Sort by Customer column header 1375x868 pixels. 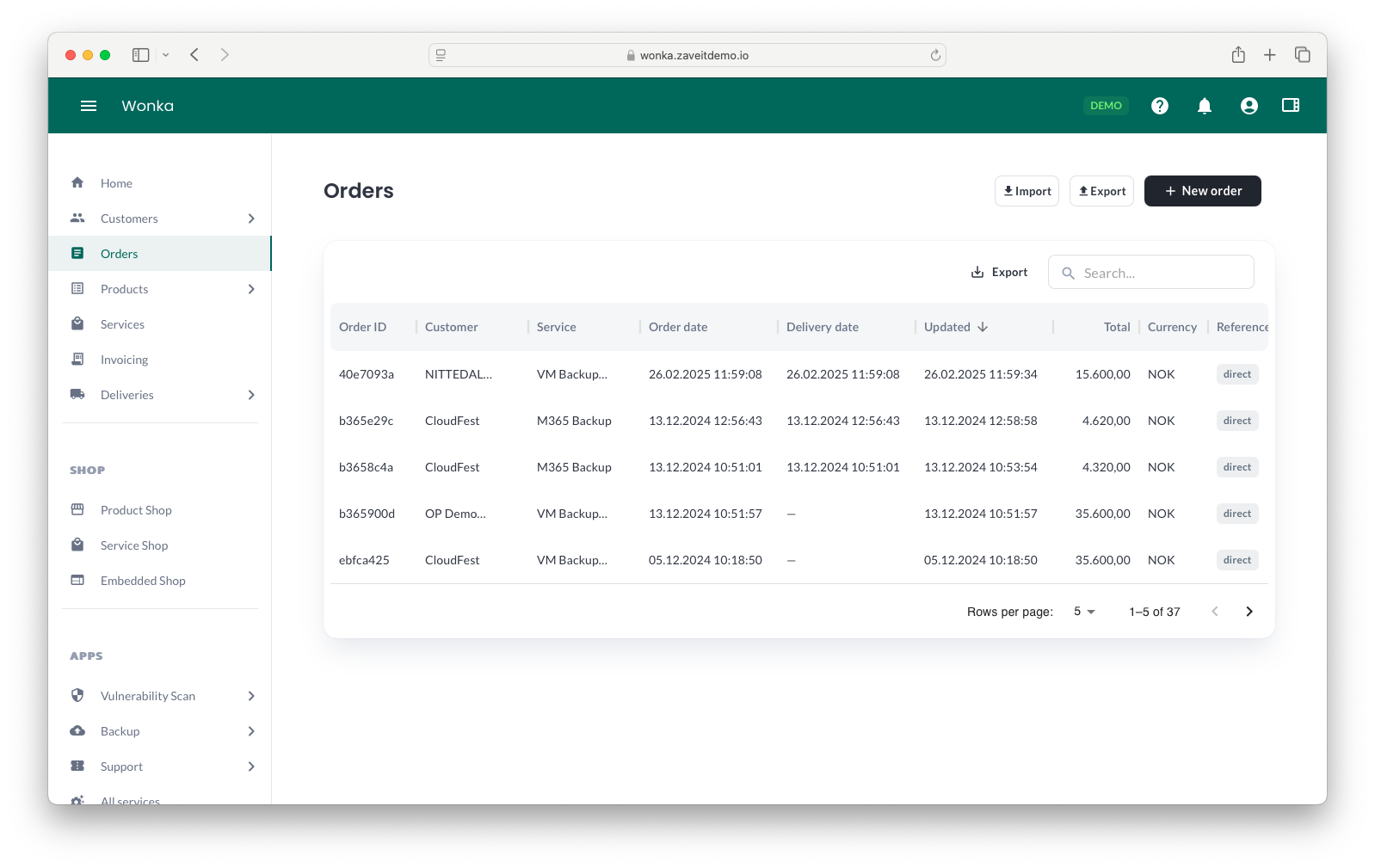click(x=451, y=327)
